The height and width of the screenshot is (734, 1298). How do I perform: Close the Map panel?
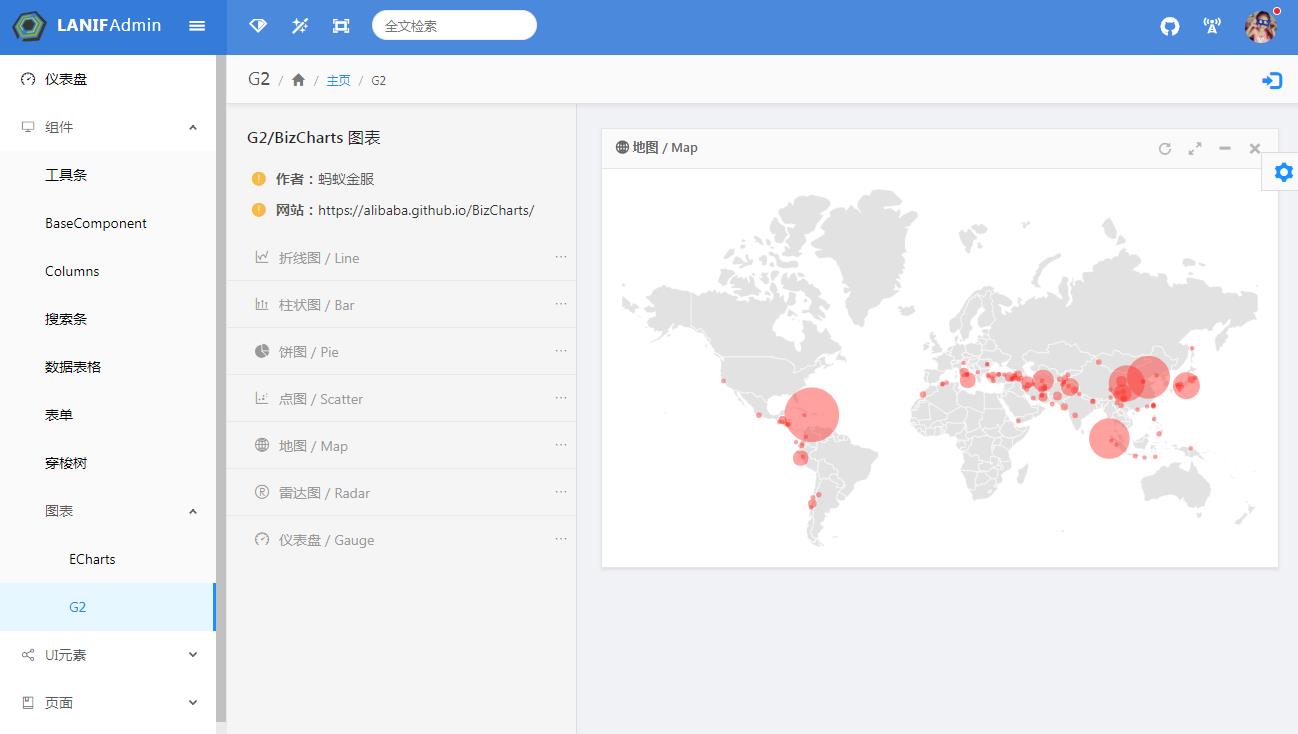point(1255,148)
